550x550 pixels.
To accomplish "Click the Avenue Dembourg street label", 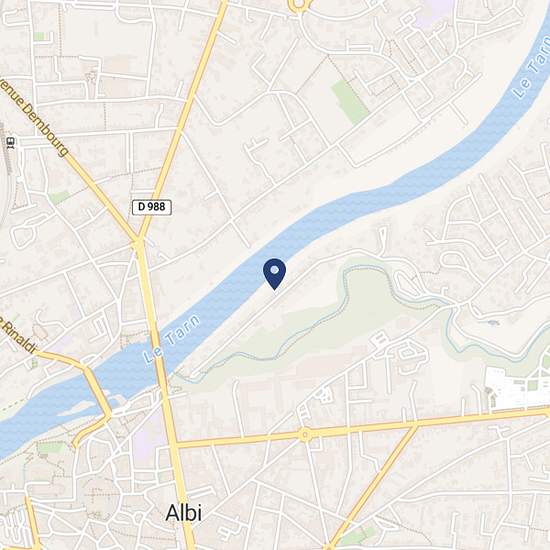I will pos(32,114).
